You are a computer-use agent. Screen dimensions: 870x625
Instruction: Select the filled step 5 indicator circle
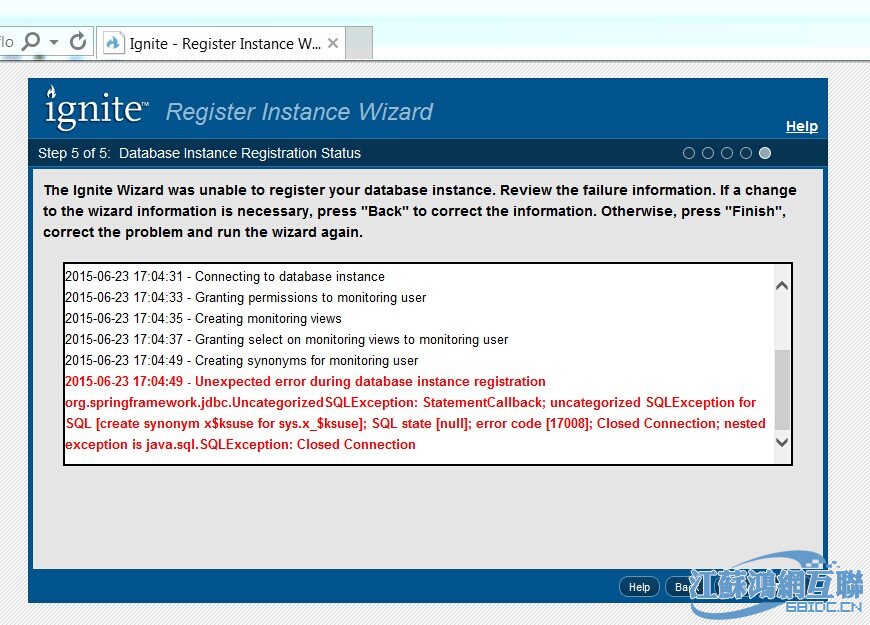click(765, 153)
